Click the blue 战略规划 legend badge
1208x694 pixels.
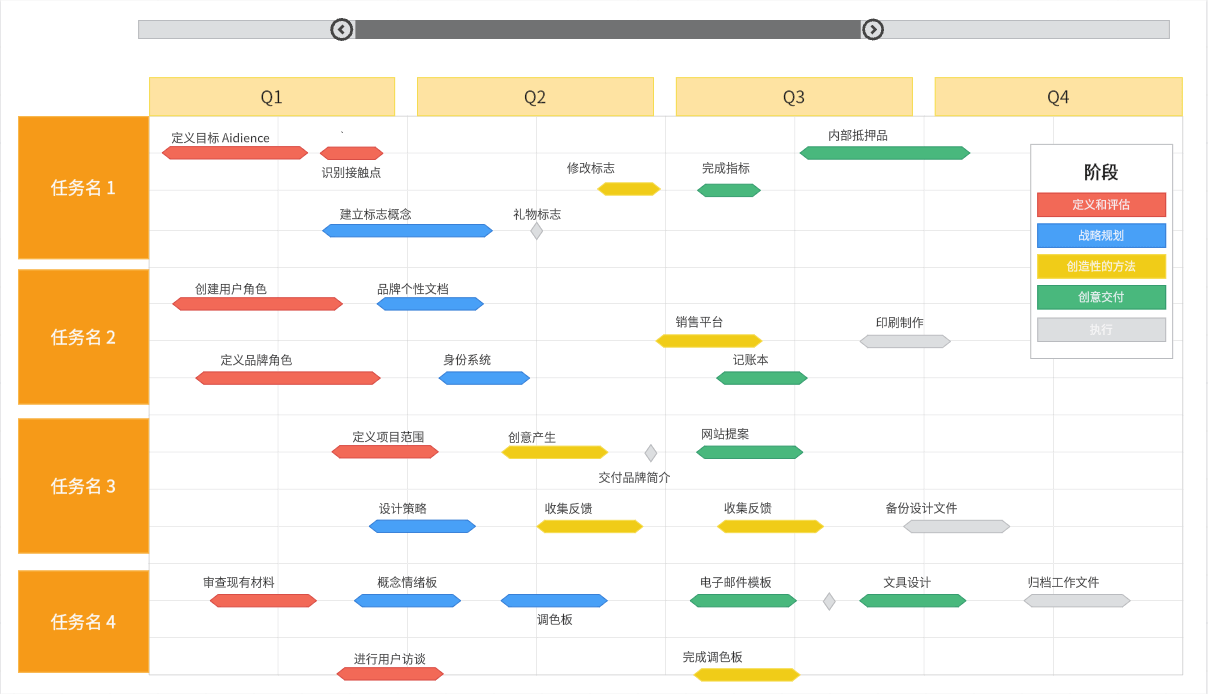pos(1101,235)
